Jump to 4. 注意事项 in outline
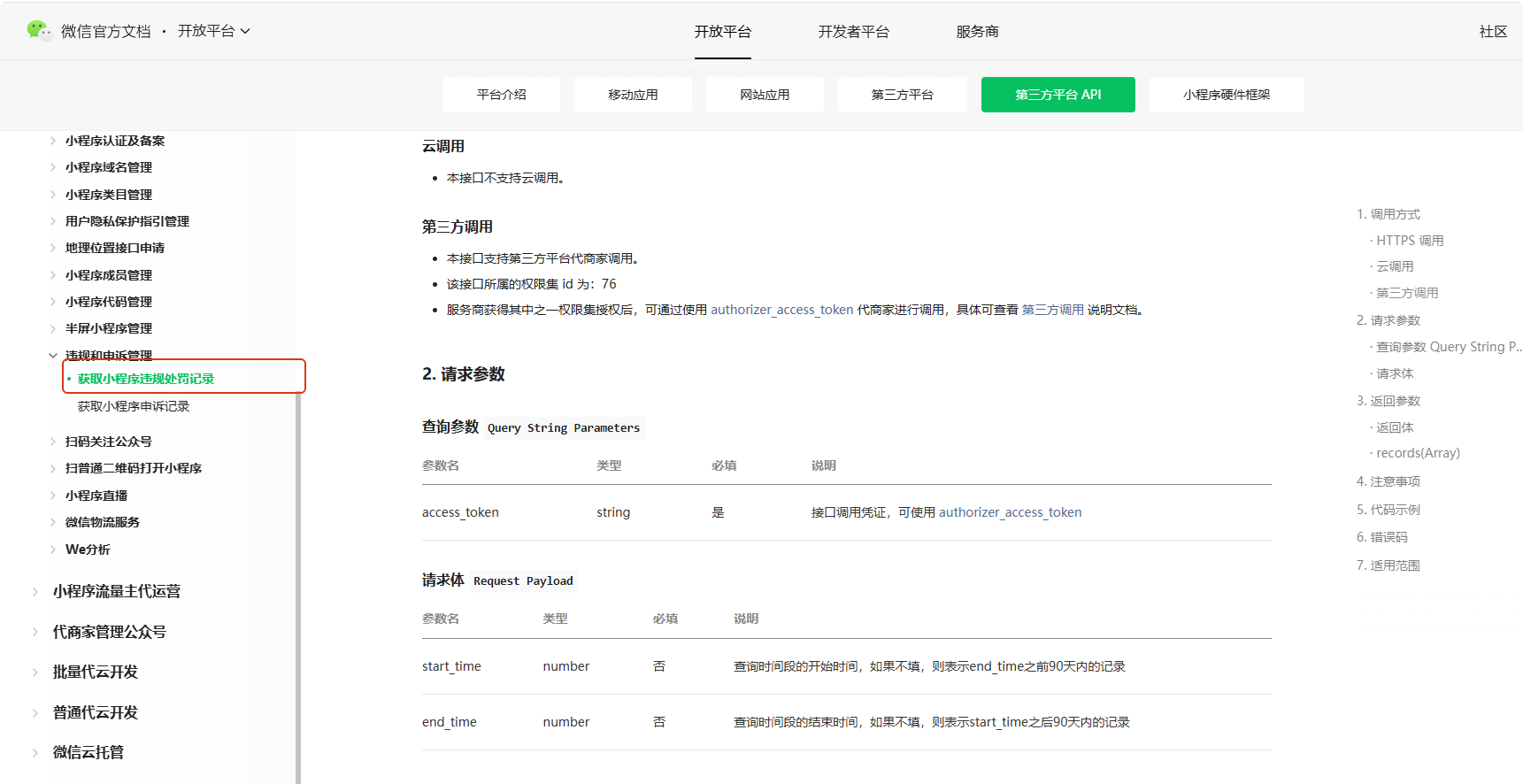Image resolution: width=1523 pixels, height=784 pixels. pyautogui.click(x=1388, y=481)
